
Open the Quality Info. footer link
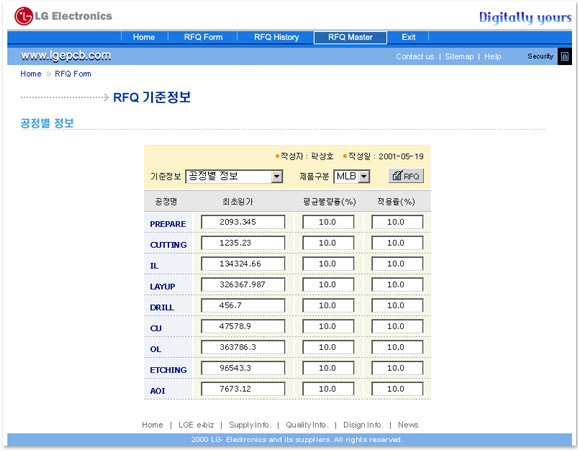pyautogui.click(x=307, y=425)
